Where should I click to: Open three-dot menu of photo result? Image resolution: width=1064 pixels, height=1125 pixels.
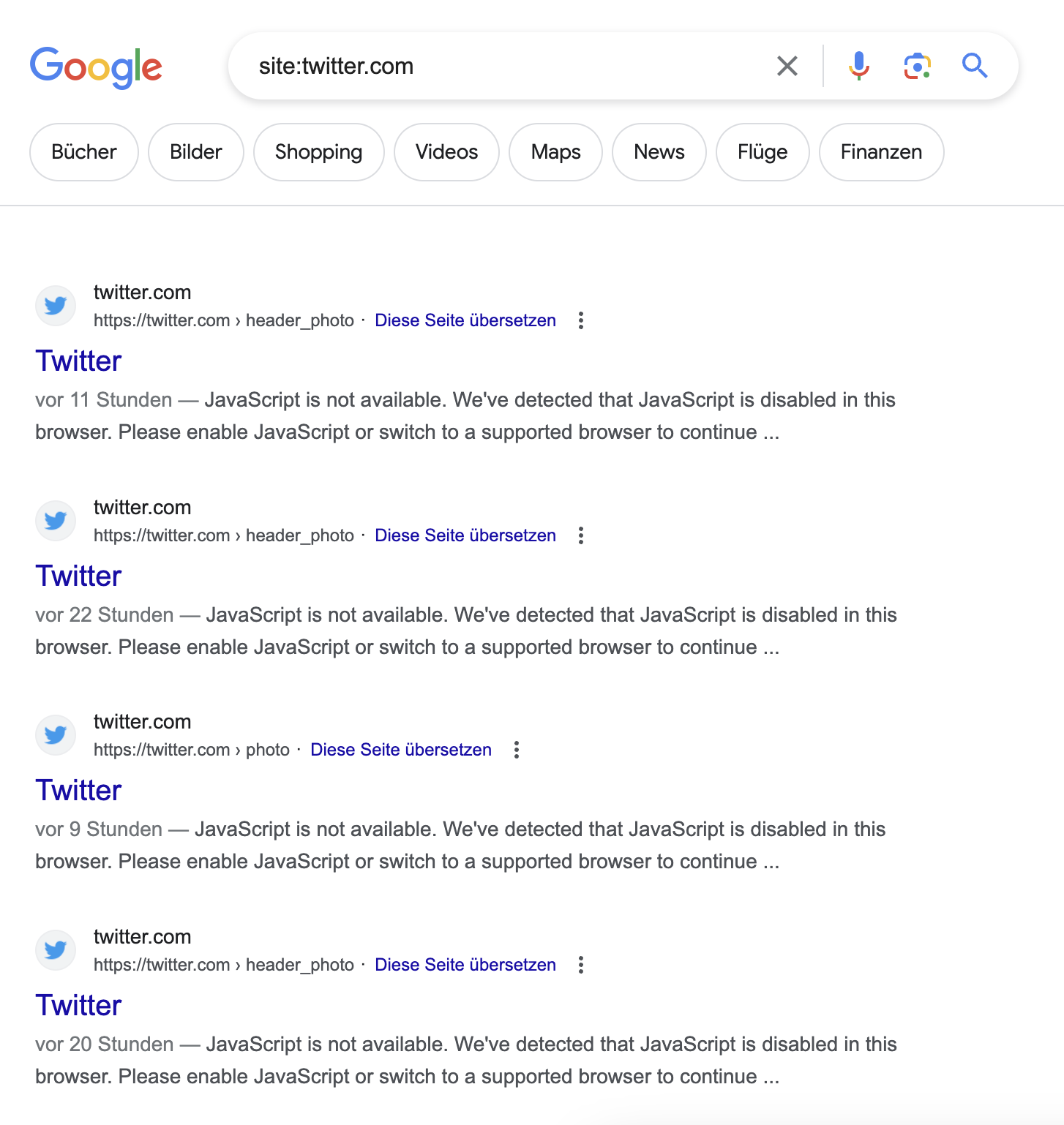pos(517,750)
